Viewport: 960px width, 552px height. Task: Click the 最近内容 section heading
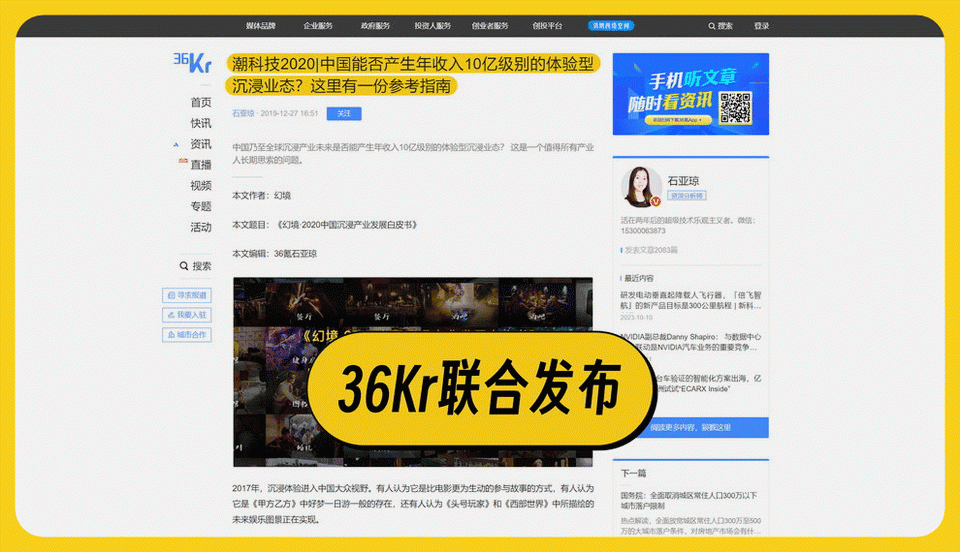639,278
